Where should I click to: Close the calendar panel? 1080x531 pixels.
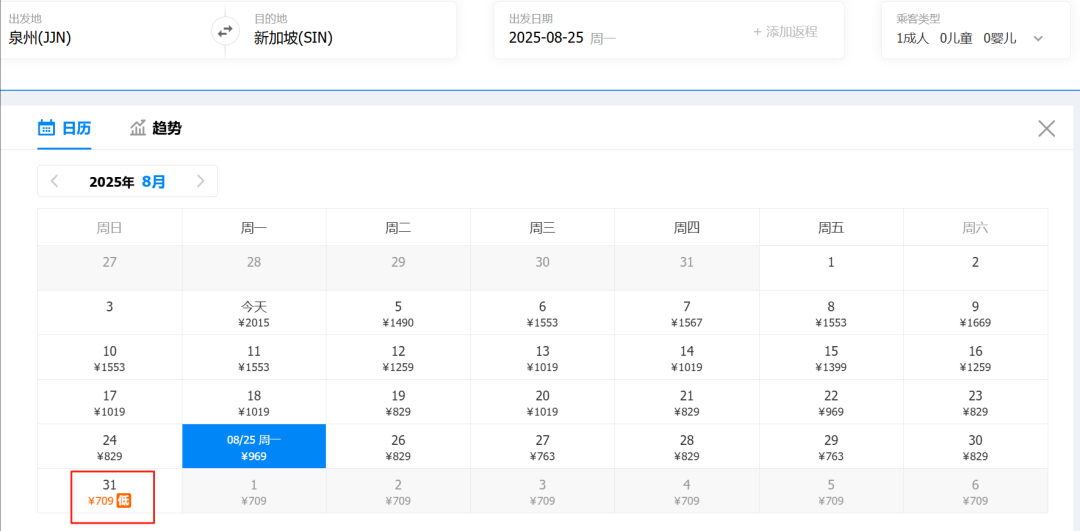click(1046, 128)
